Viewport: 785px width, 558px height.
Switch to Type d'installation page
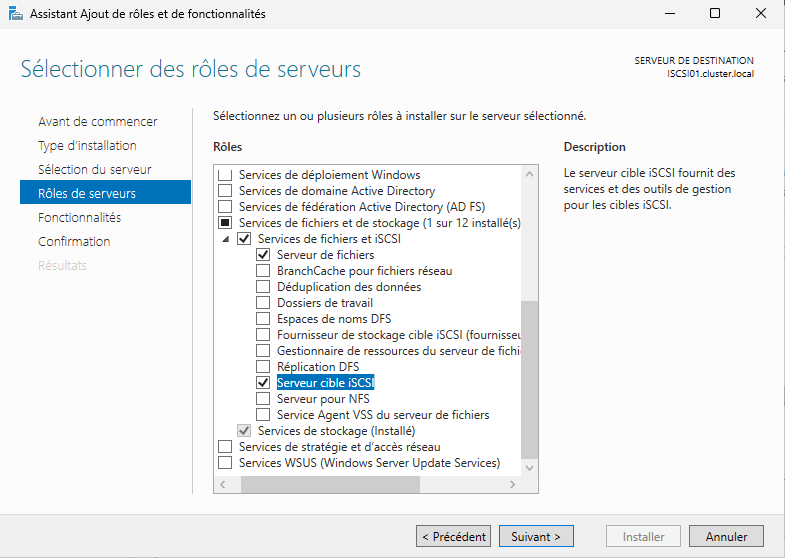click(x=87, y=145)
